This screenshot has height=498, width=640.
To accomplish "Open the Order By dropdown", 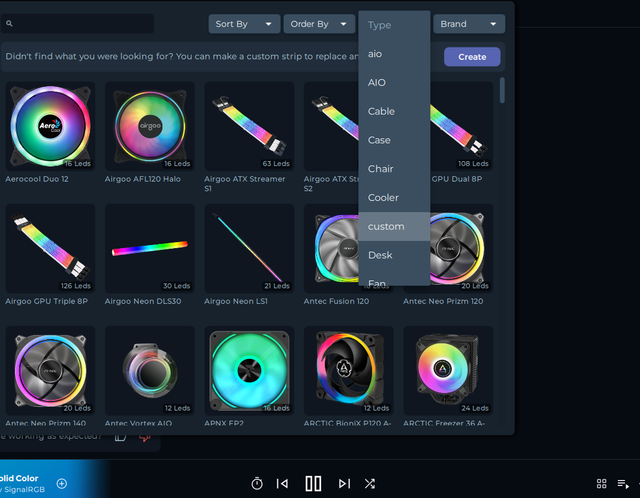I will (319, 24).
